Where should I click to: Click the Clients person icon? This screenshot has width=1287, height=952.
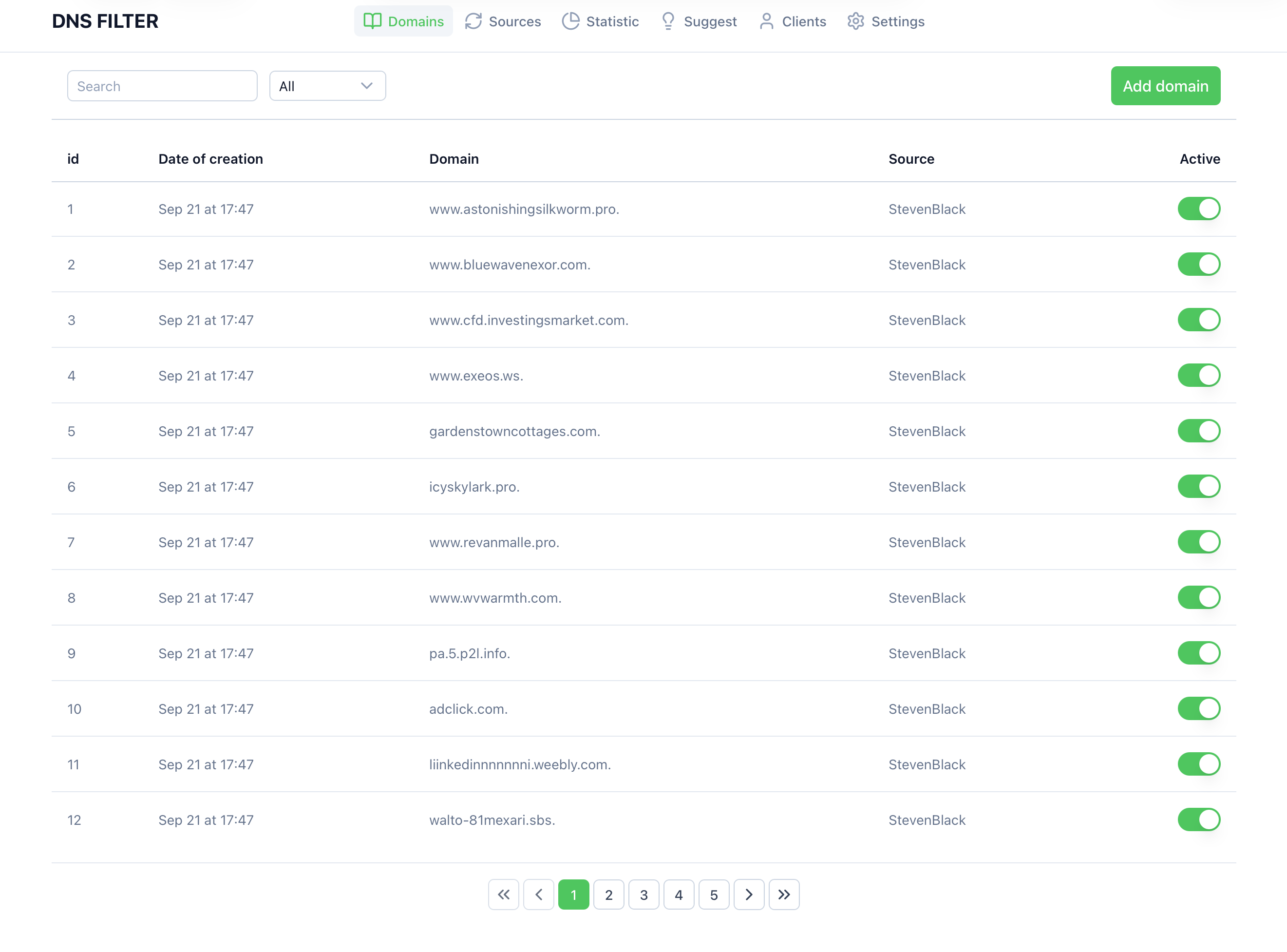766,21
